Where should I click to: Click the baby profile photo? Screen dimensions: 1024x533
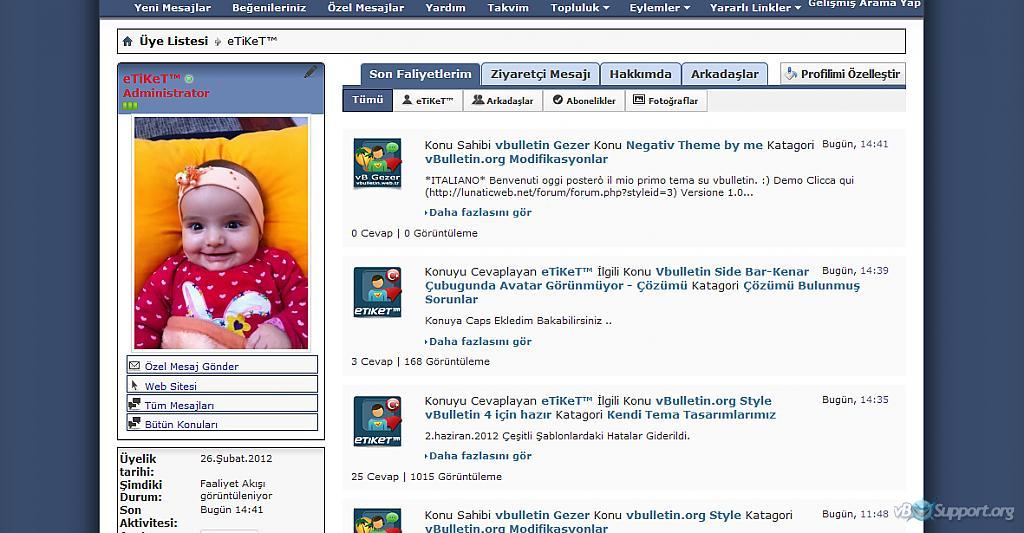(x=221, y=233)
